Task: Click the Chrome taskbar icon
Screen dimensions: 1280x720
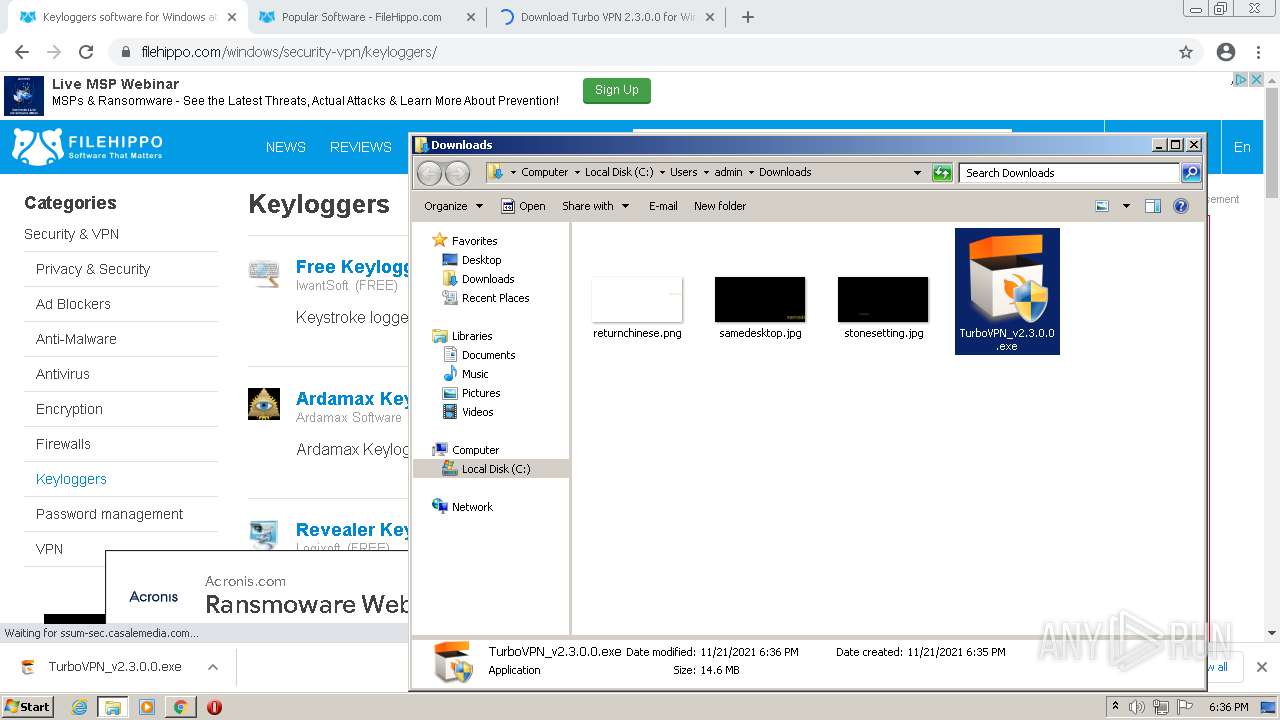Action: [180, 707]
